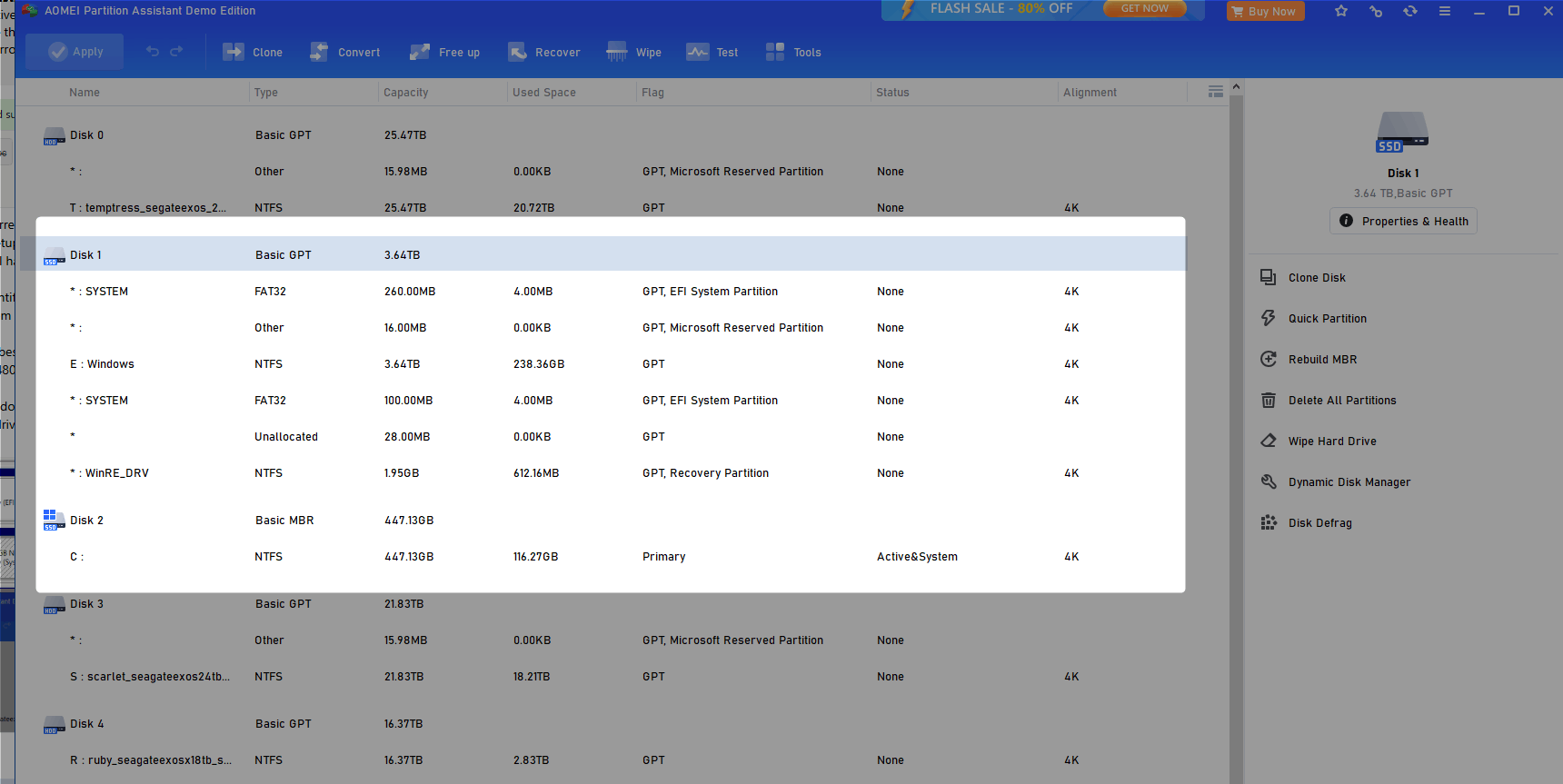Choose Quick Partition in side panel
Viewport: 1563px width, 784px height.
[x=1313, y=319]
